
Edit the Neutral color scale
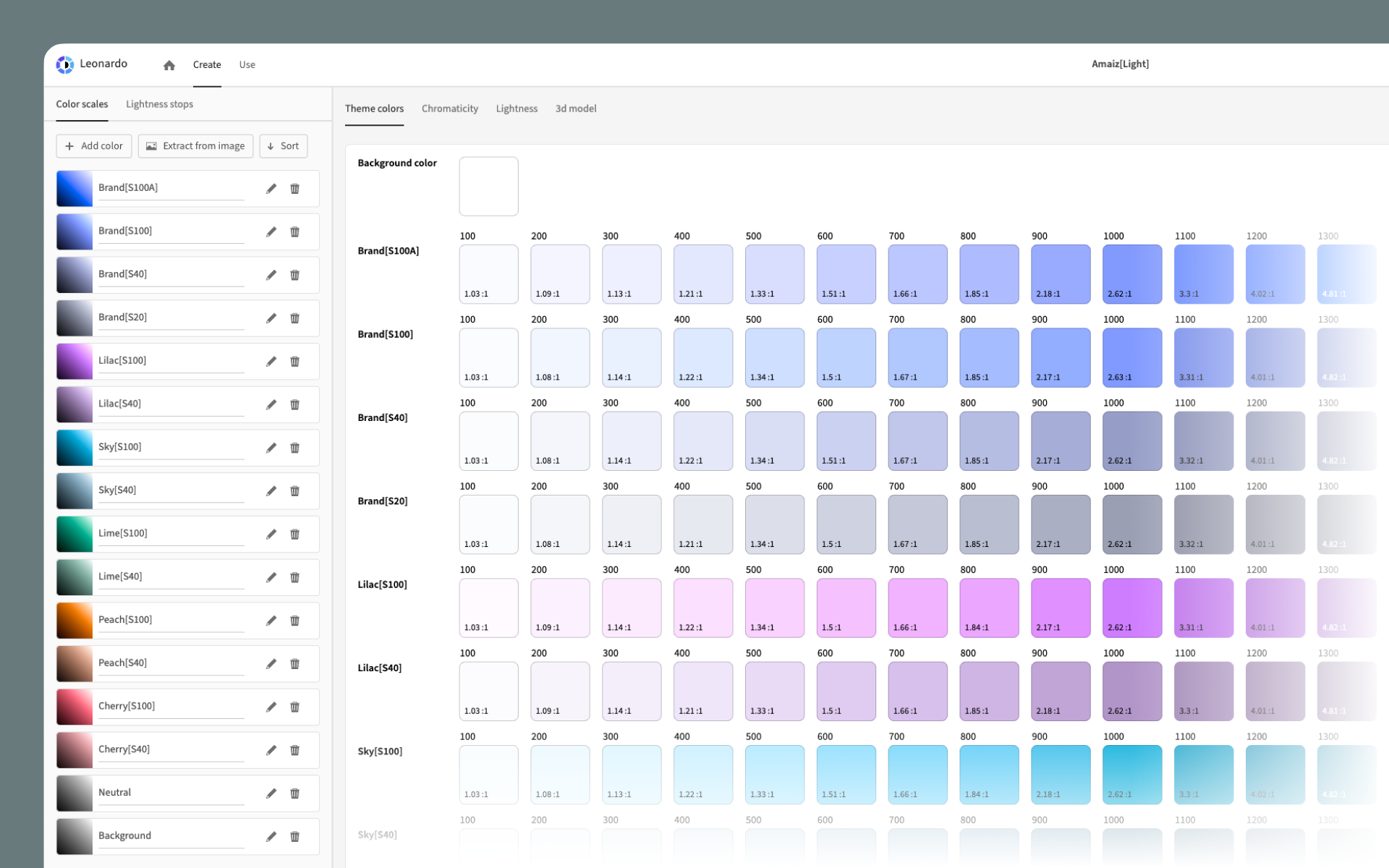271,793
